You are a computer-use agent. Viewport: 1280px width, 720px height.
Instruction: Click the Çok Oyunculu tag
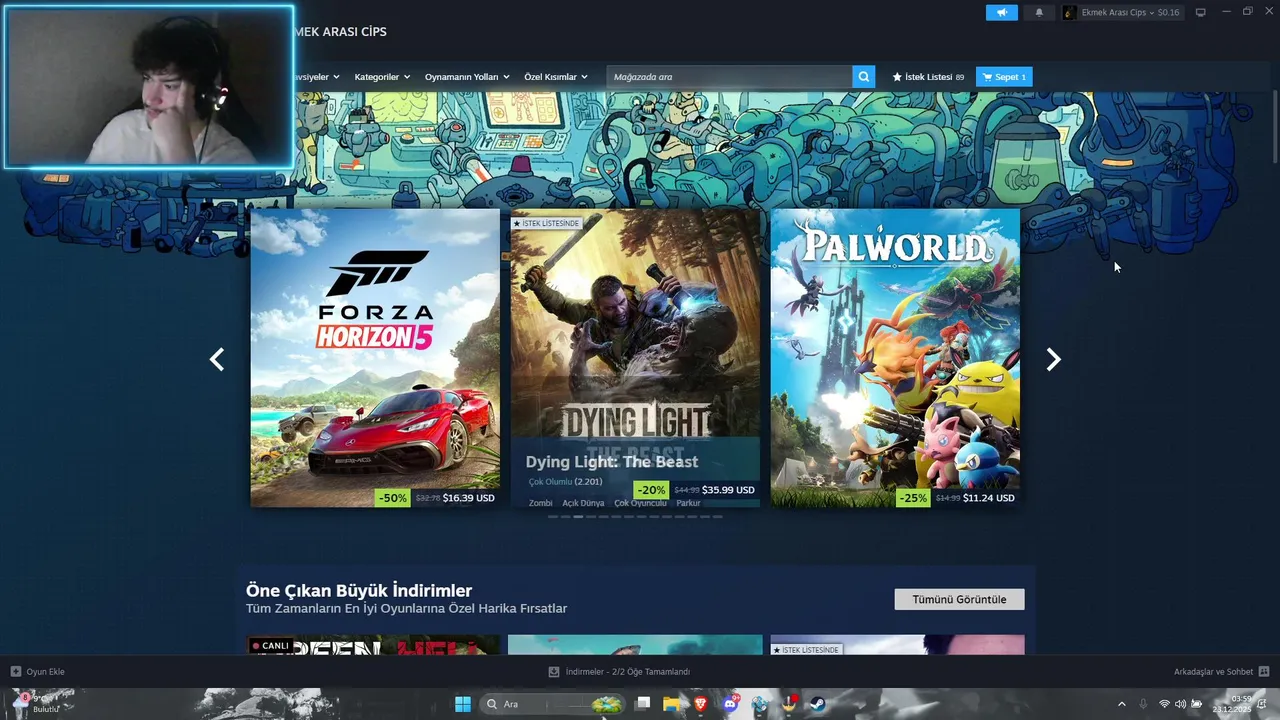pos(640,503)
